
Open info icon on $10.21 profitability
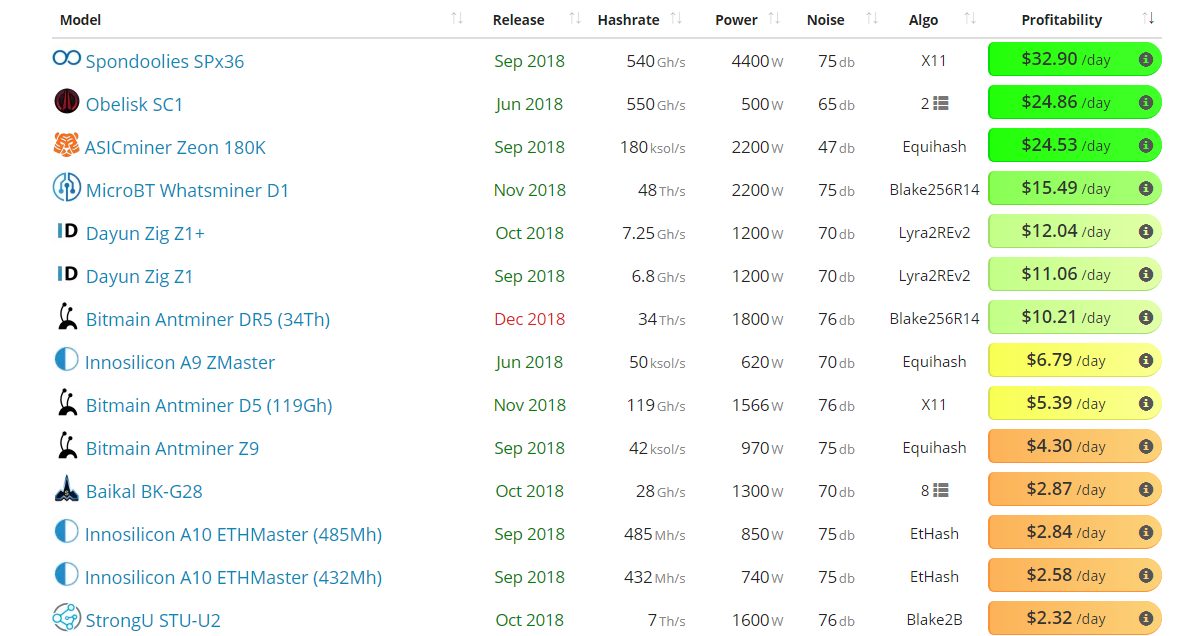tap(1145, 318)
